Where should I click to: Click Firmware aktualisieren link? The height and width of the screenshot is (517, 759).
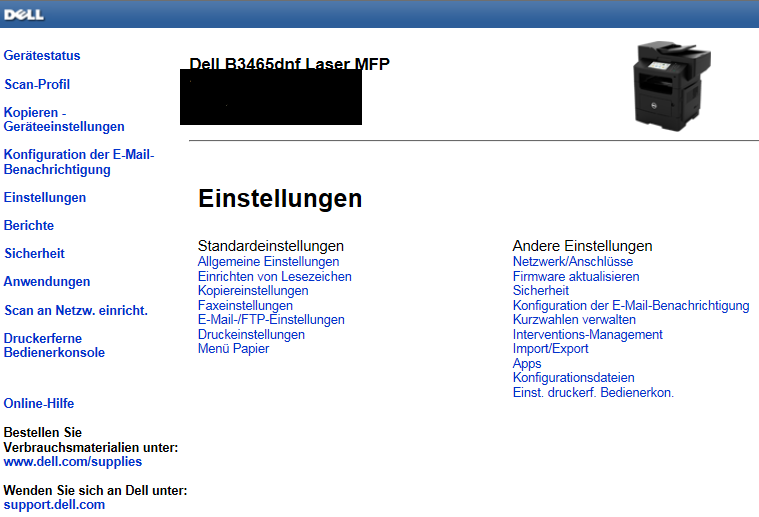click(576, 276)
